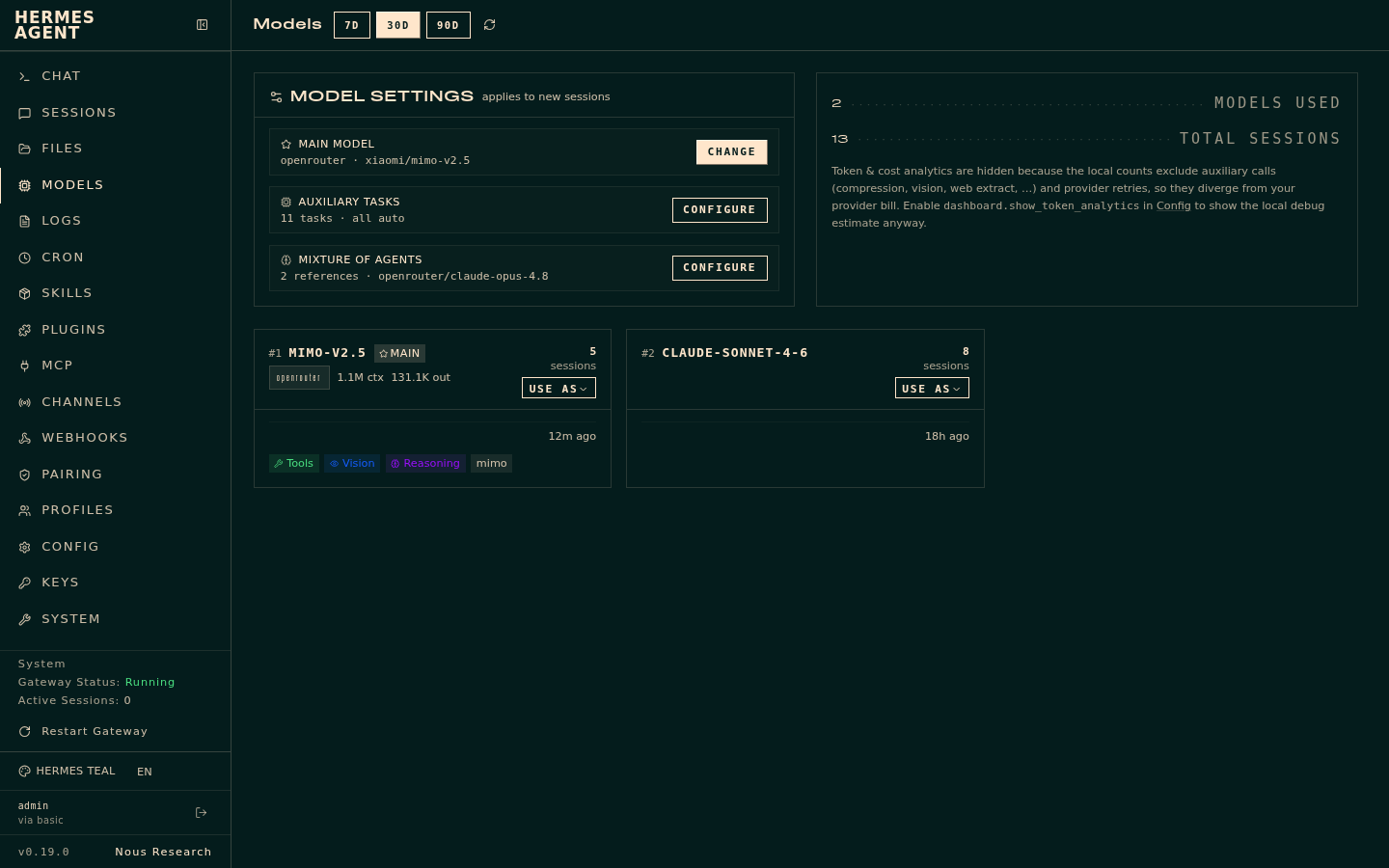Go to Sessions in sidebar
1389x868 pixels.
116,113
